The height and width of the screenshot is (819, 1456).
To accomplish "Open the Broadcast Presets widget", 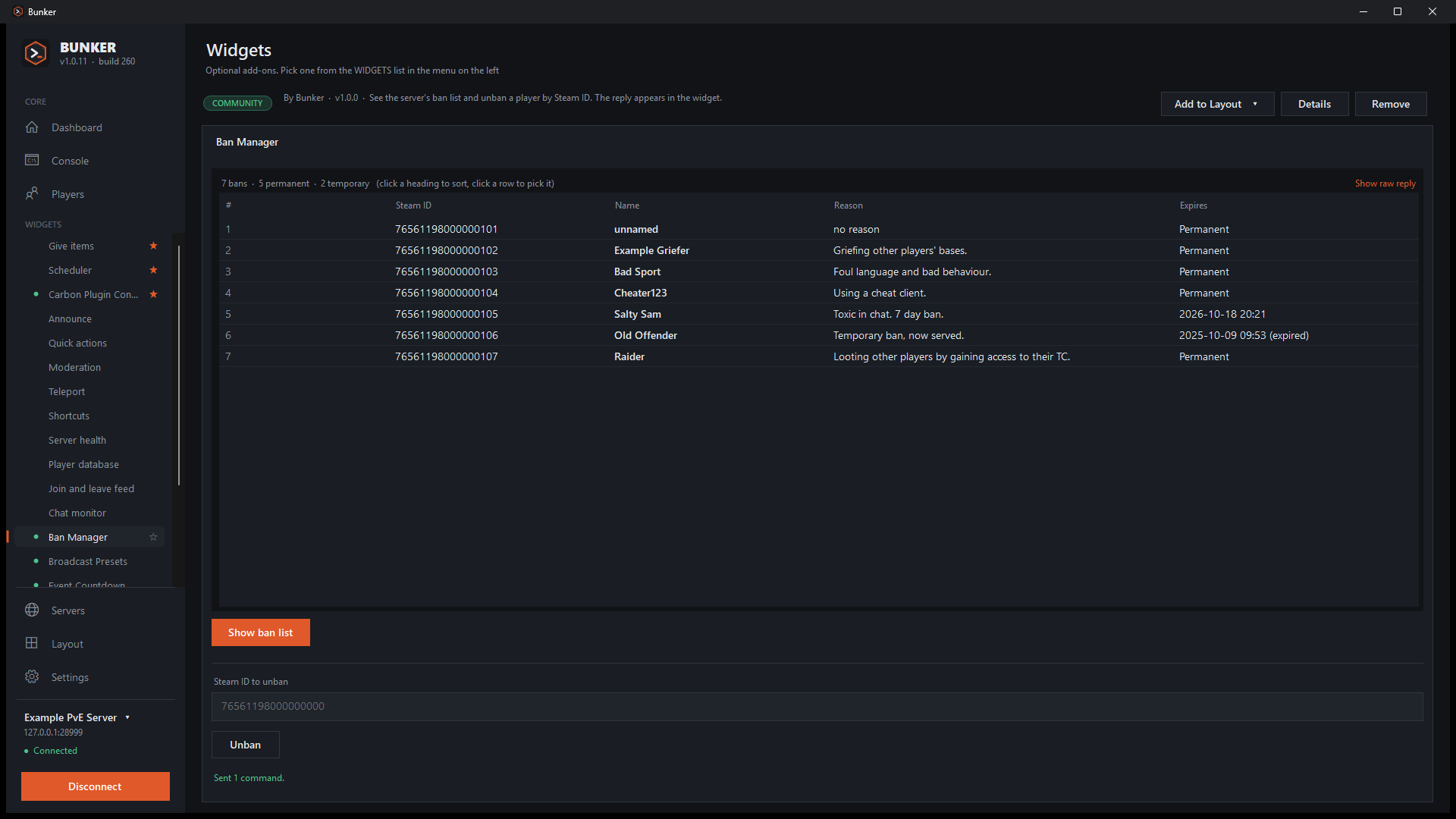I will point(89,561).
